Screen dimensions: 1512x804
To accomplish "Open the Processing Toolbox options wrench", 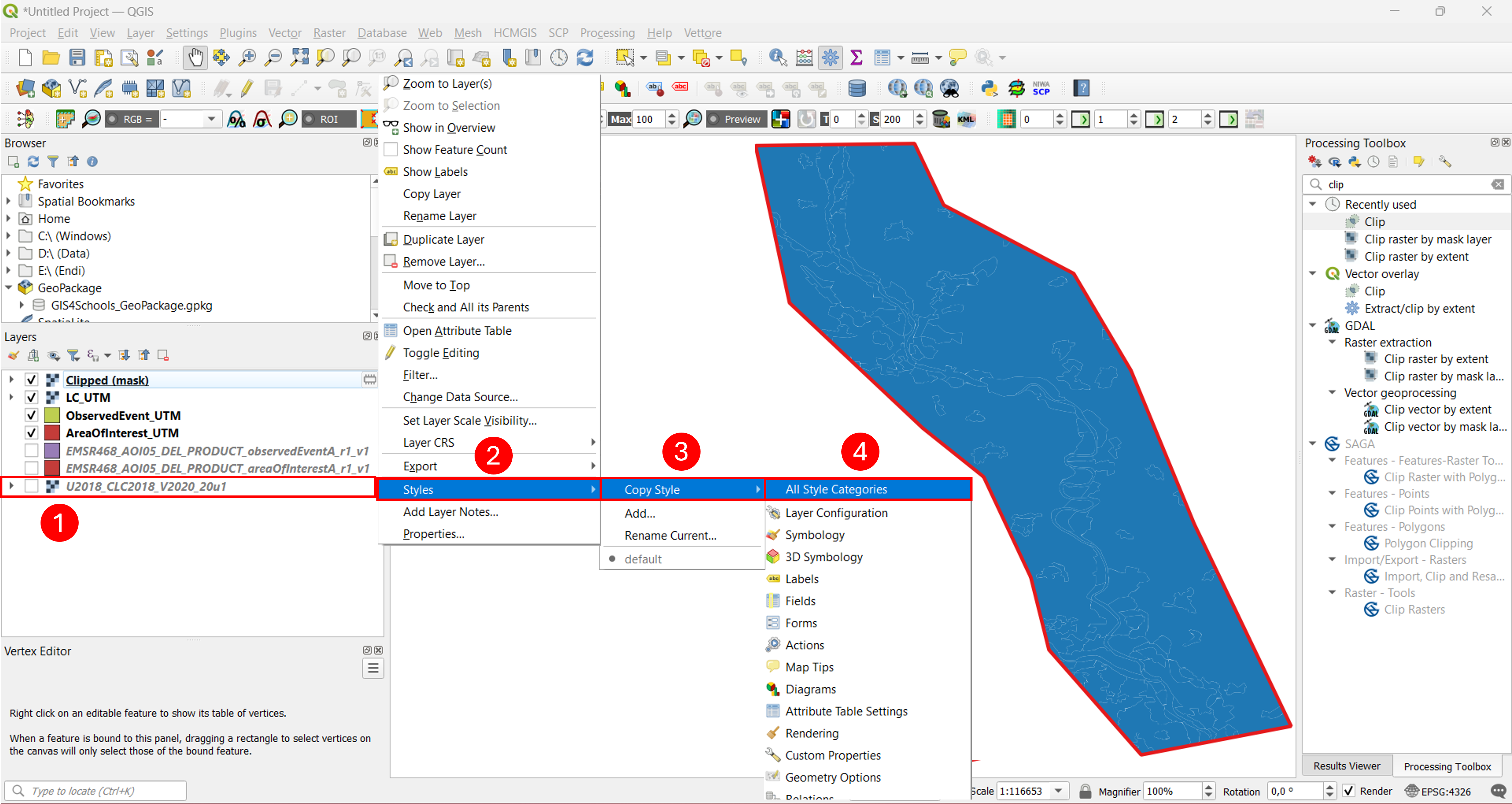I will click(x=1445, y=161).
